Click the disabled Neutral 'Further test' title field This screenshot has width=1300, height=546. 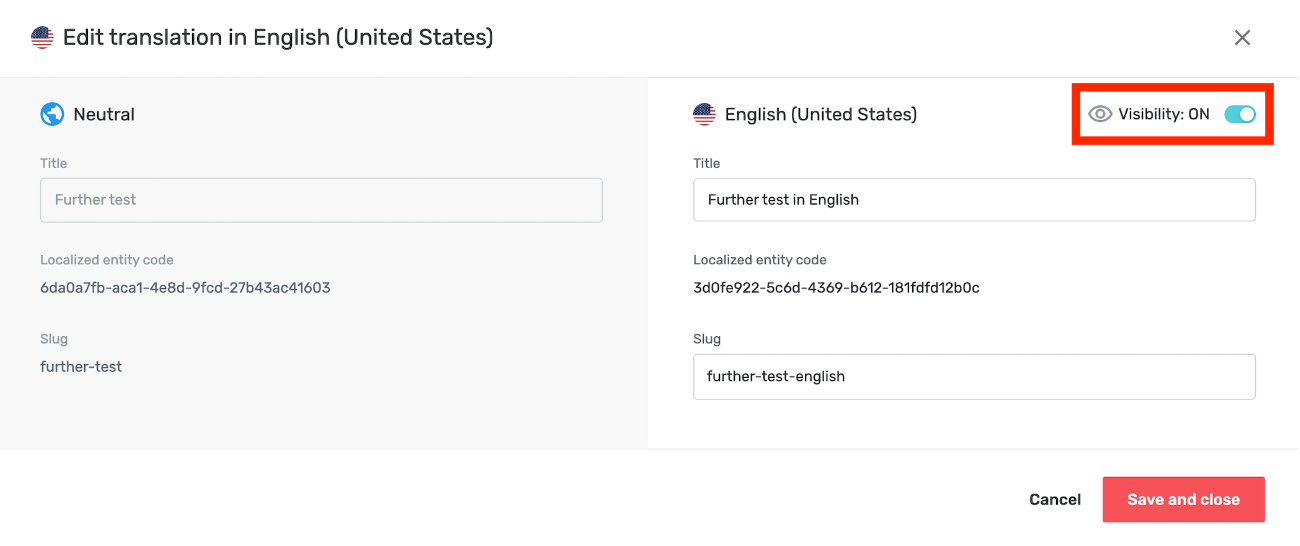pos(321,200)
